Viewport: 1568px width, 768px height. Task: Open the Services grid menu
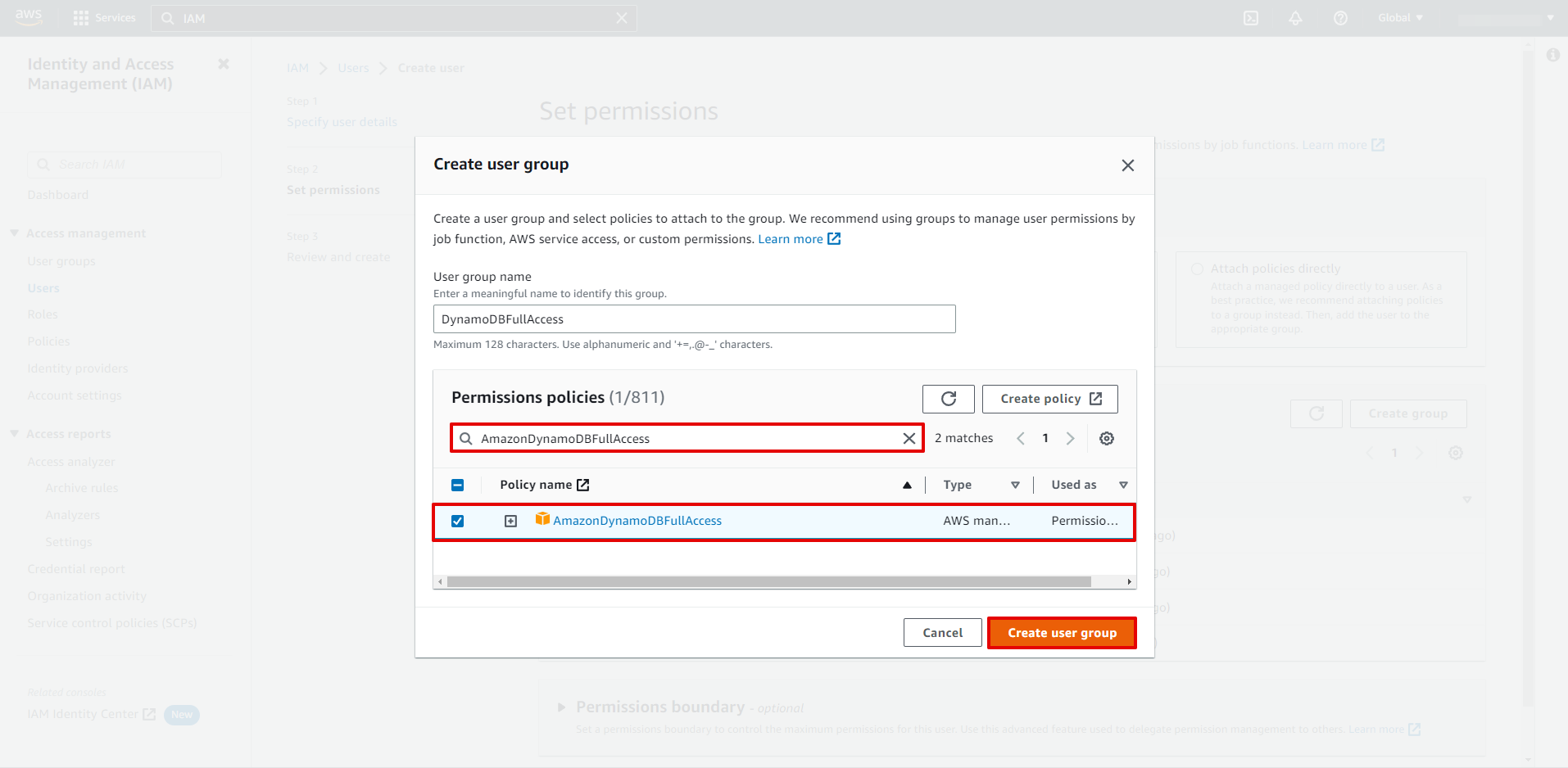click(104, 18)
